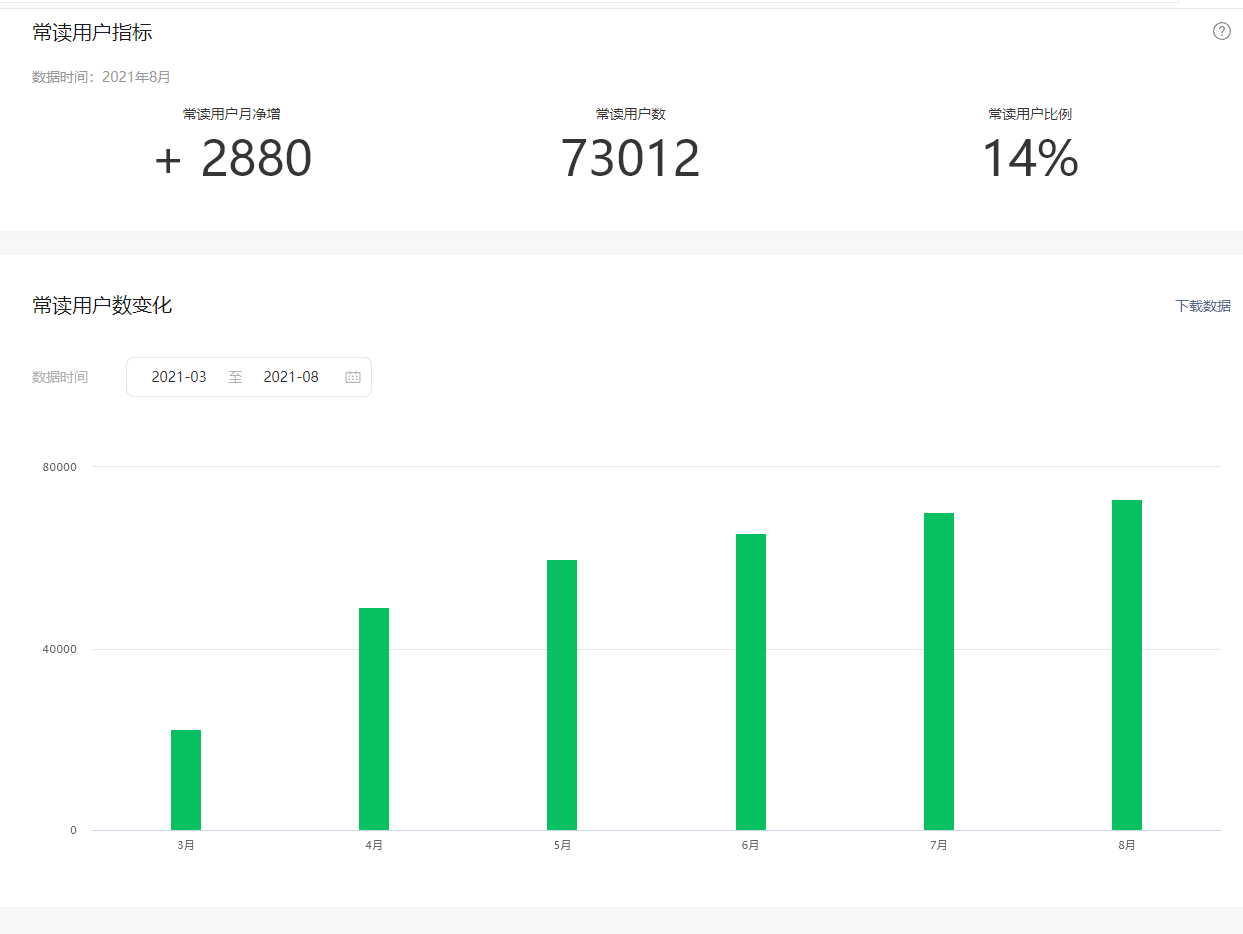The image size is (1243, 934).
Task: Select the 常读用户比例 label
Action: pos(1030,114)
